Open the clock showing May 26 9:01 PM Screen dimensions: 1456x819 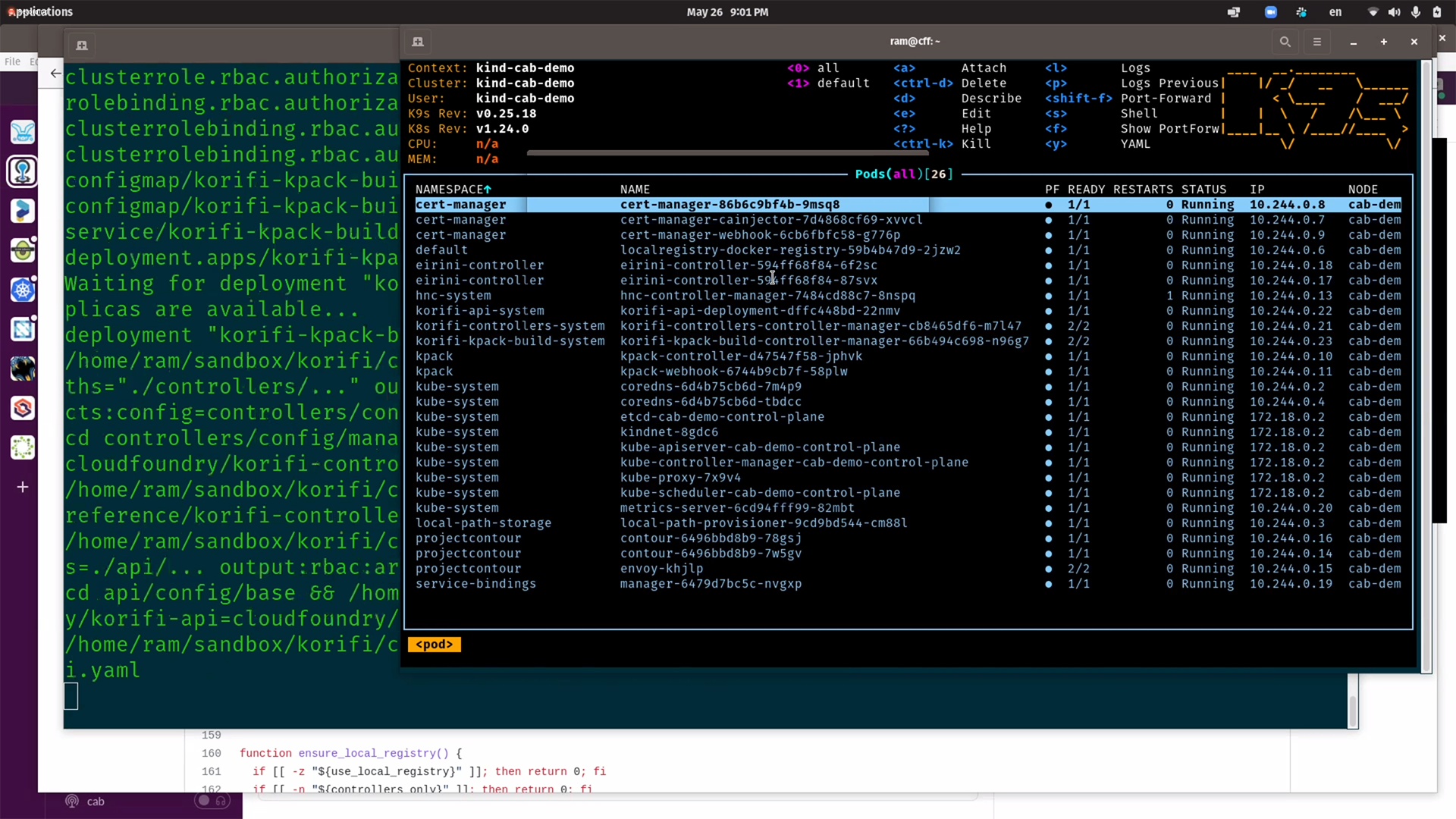[x=727, y=12]
